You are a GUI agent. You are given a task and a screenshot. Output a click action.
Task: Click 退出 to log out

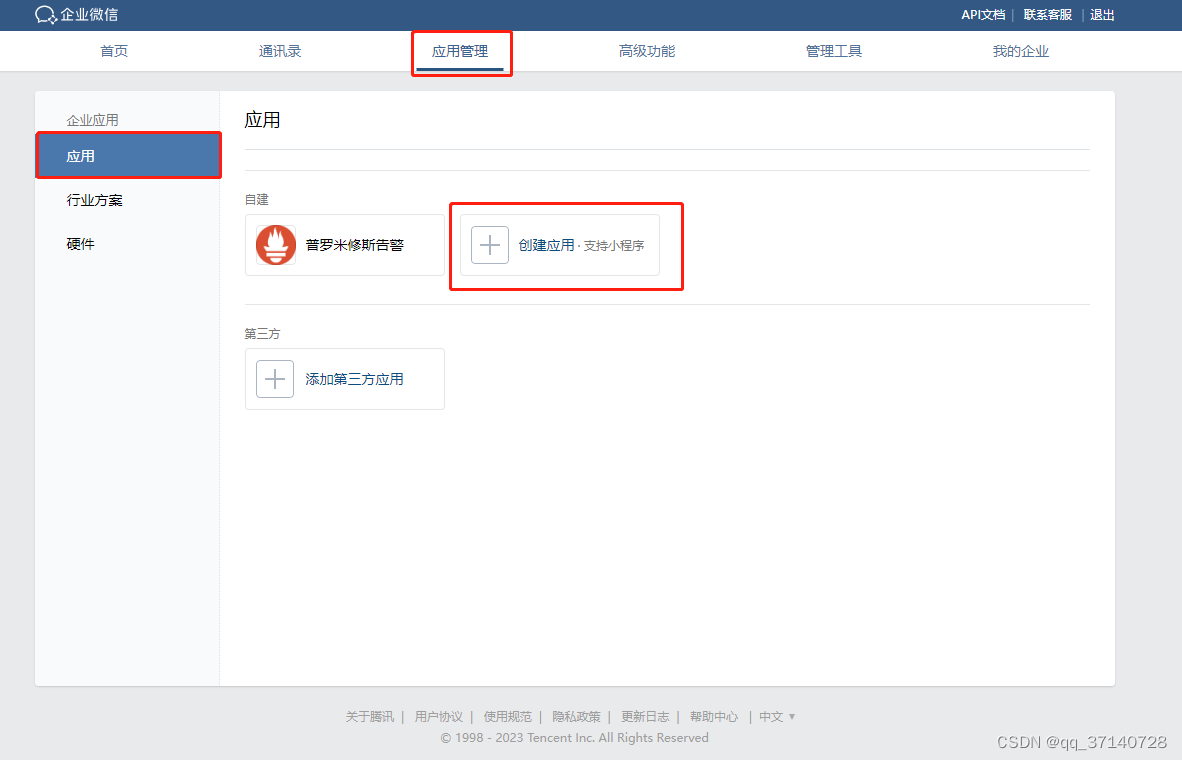[x=1102, y=14]
